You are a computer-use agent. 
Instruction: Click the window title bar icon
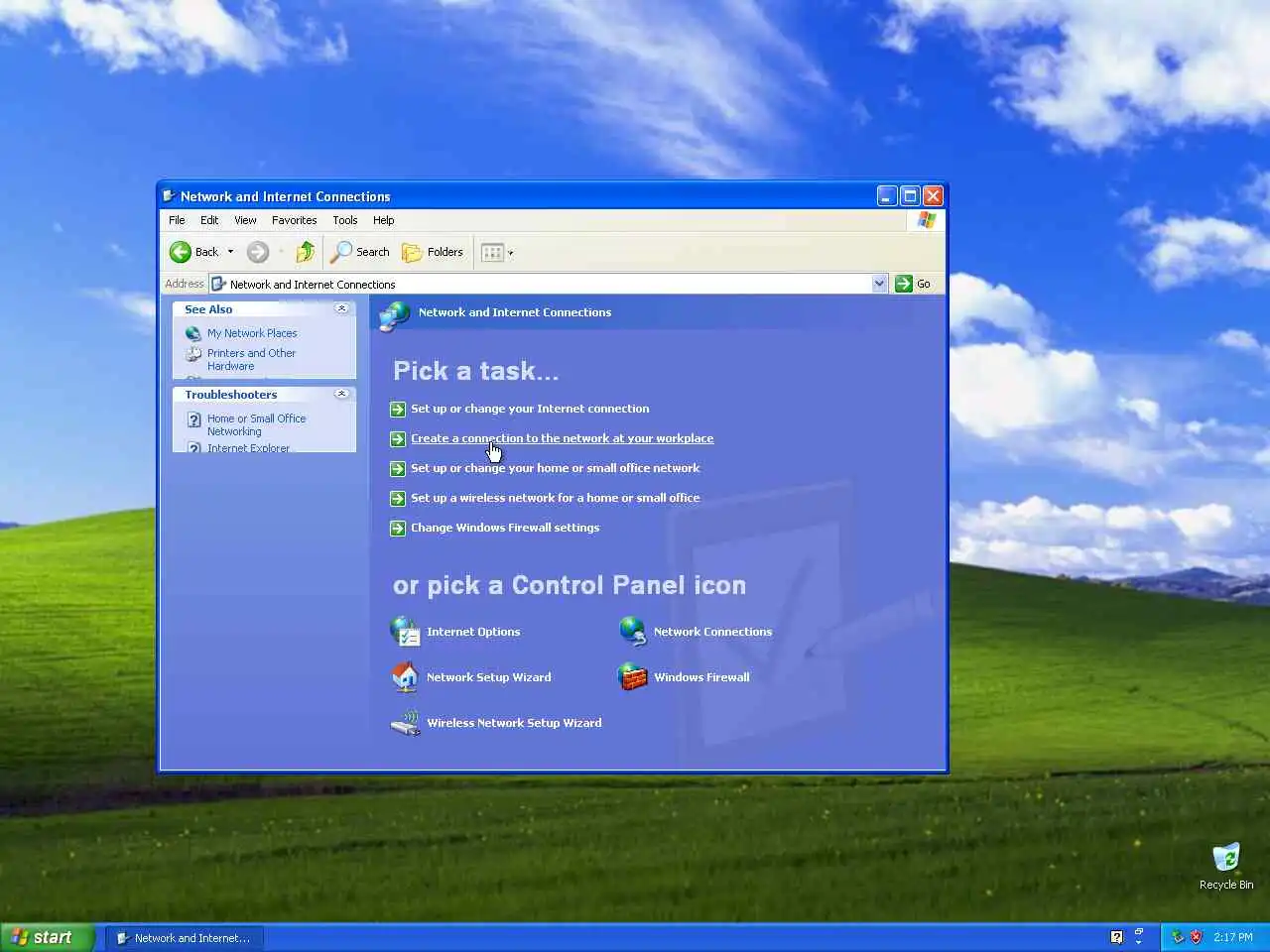pos(169,196)
